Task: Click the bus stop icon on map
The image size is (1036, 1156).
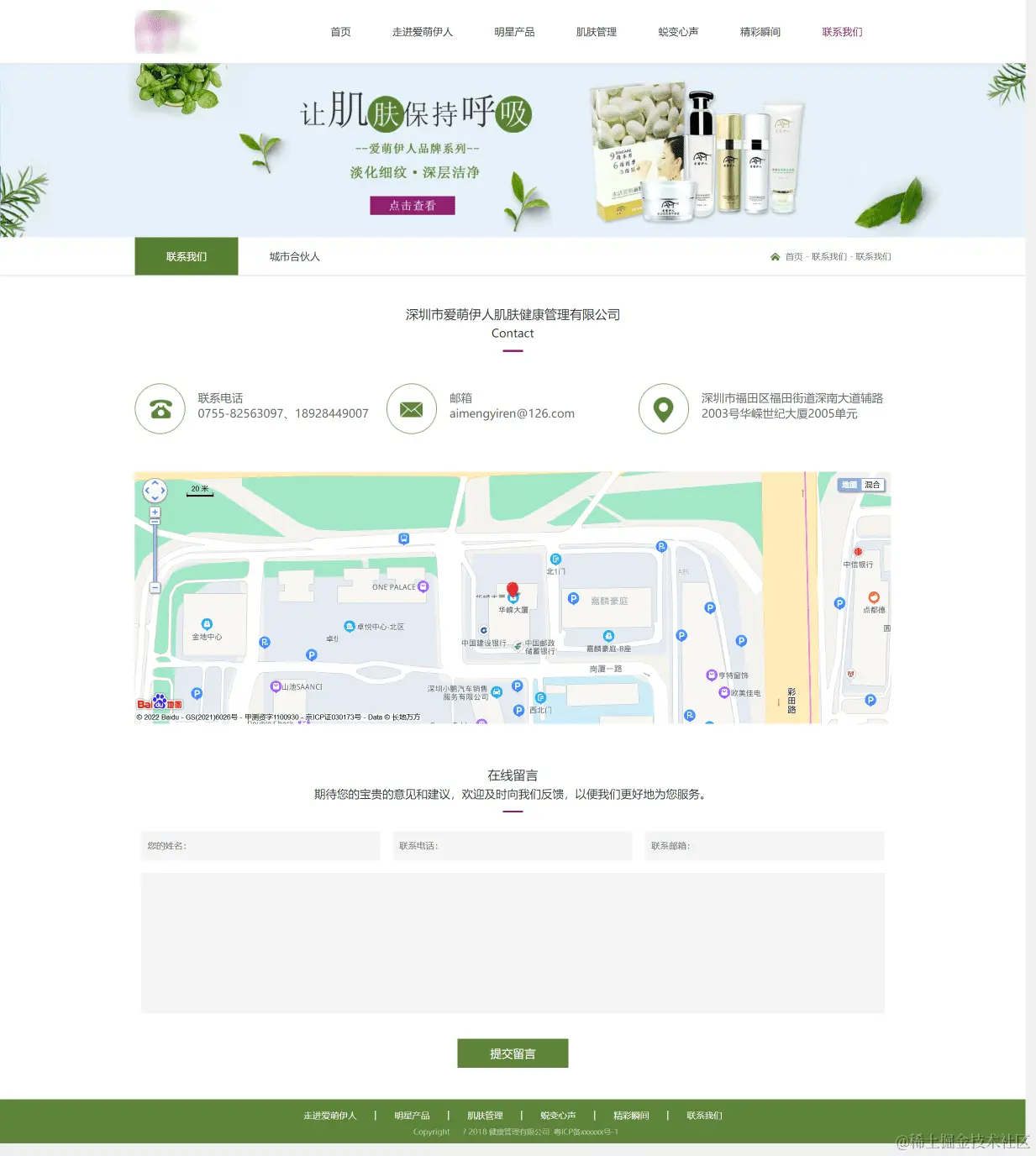Action: point(404,539)
